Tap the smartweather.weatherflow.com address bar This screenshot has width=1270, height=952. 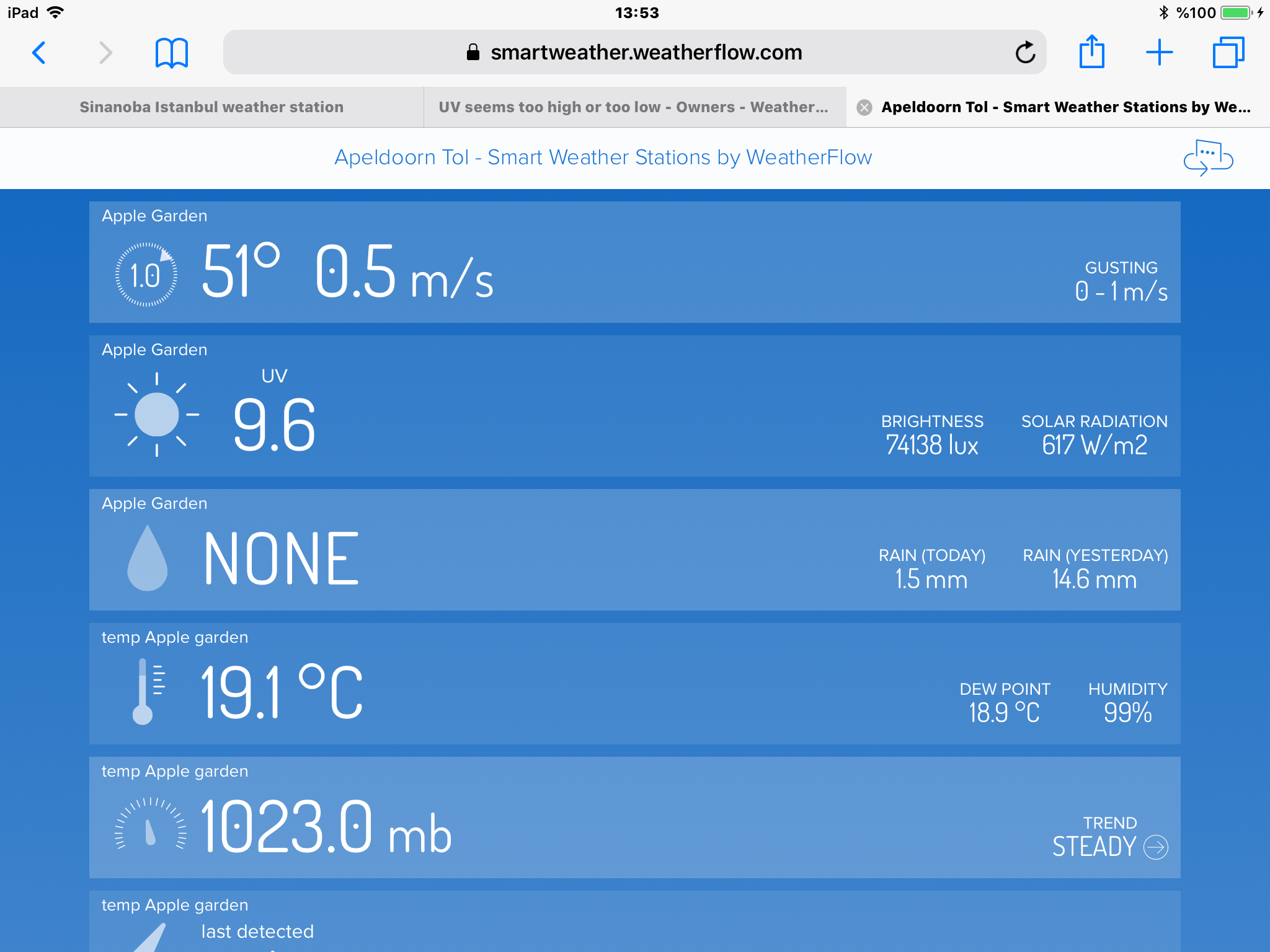click(635, 53)
